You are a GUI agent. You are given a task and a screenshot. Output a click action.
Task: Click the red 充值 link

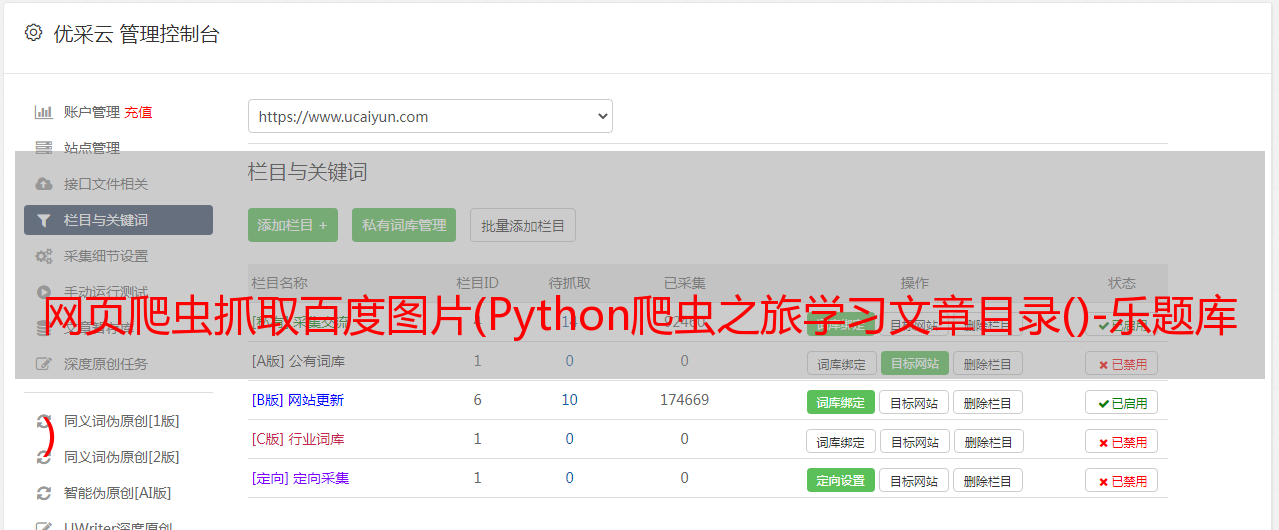(x=139, y=112)
